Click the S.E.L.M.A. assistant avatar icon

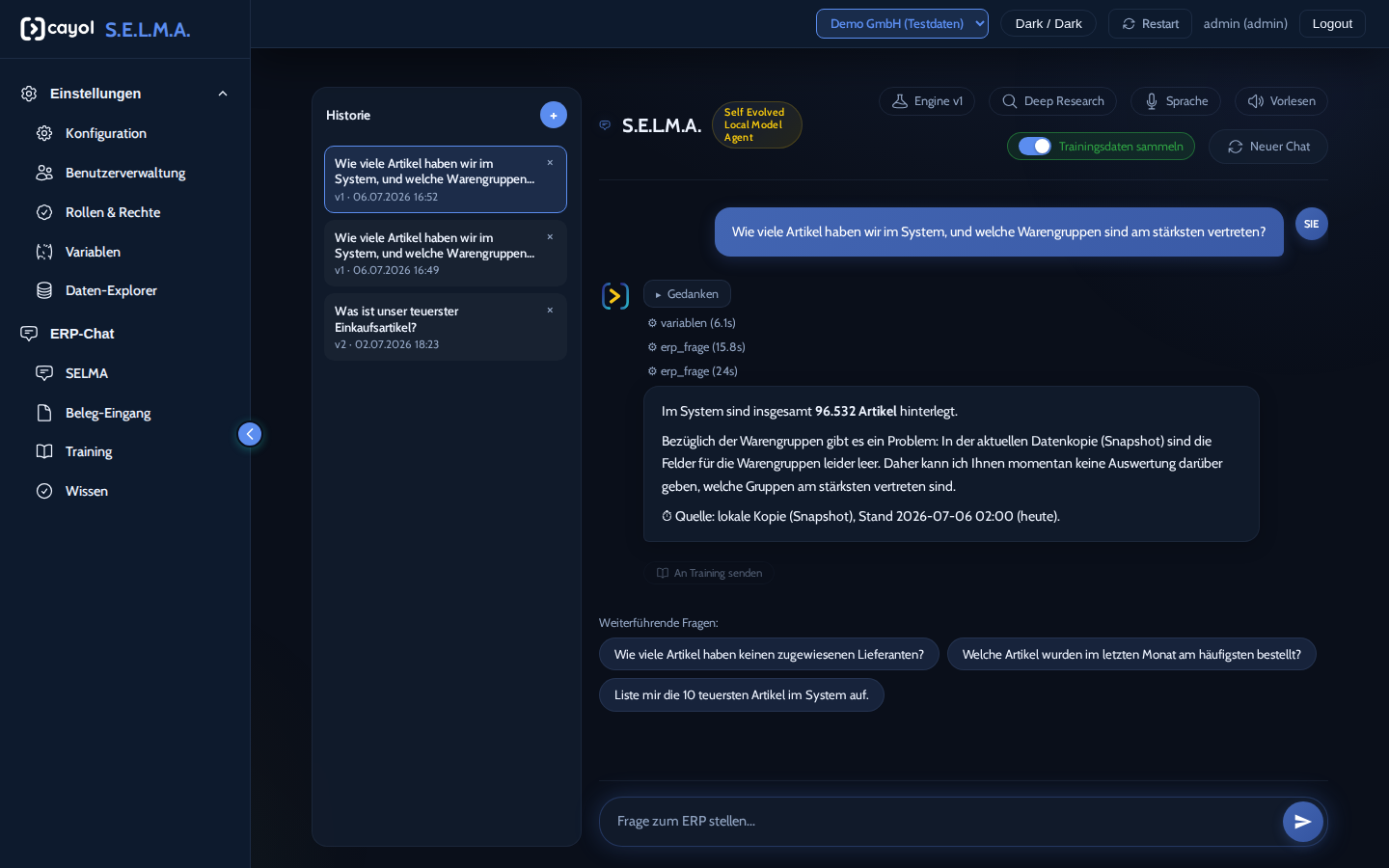tap(615, 296)
